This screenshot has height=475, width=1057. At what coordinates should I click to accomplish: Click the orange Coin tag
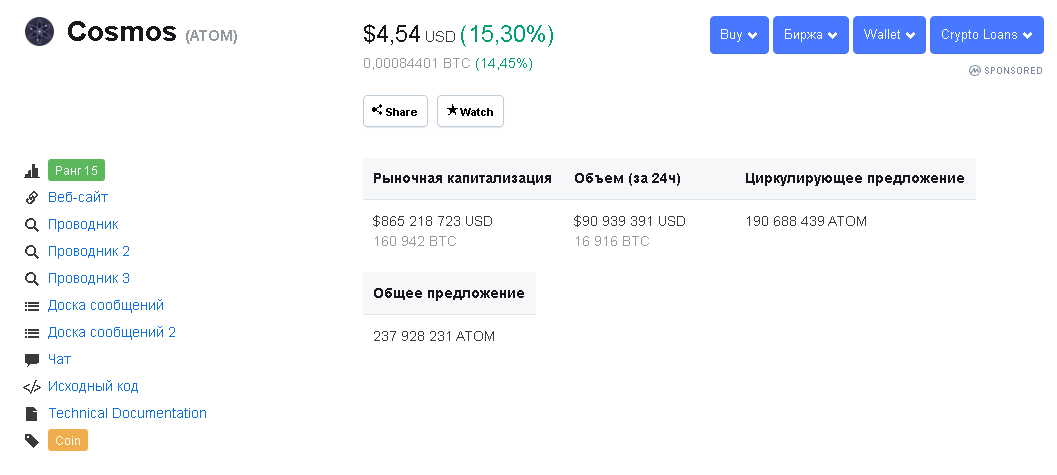coord(68,441)
